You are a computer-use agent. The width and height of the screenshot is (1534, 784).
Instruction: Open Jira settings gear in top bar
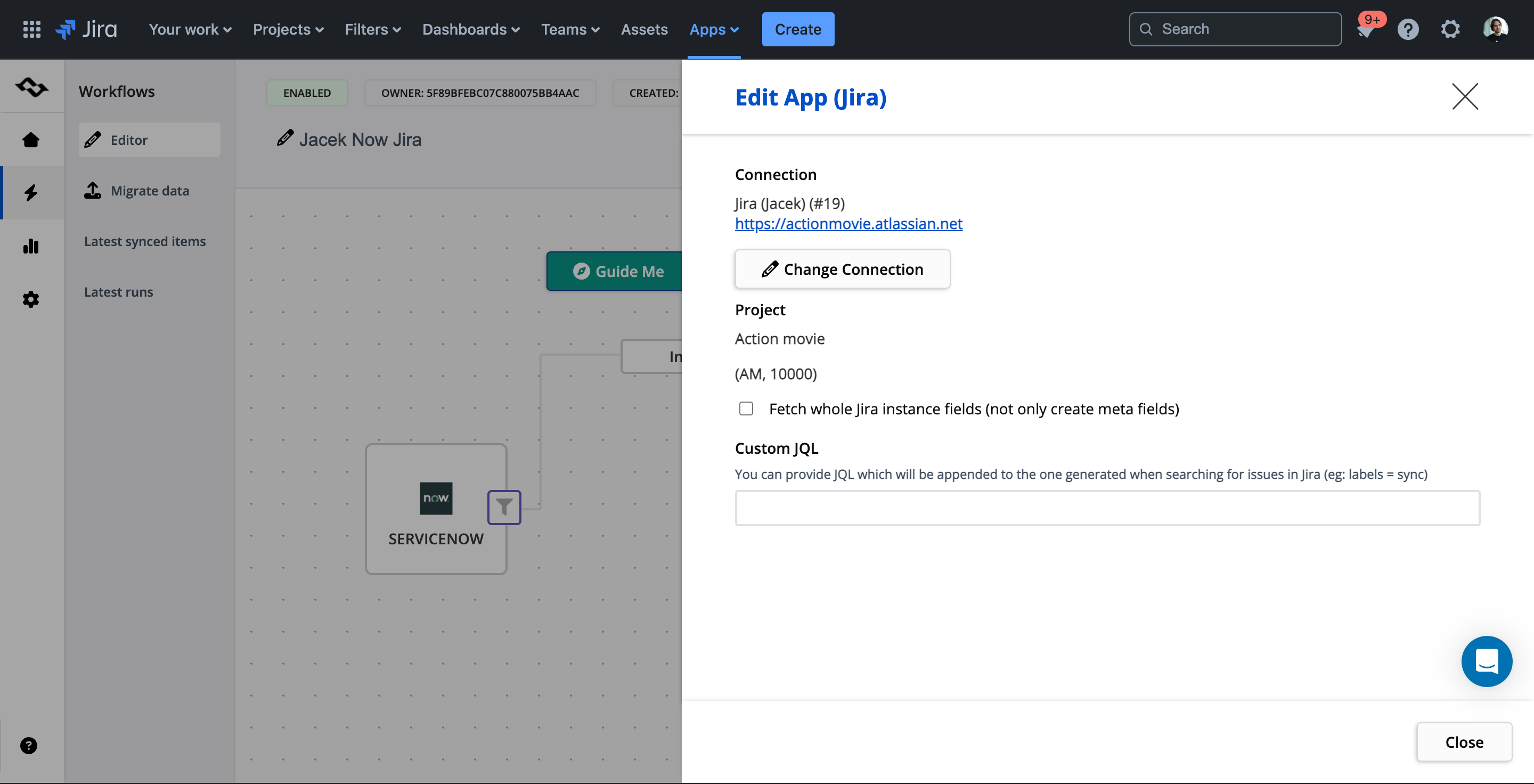pyautogui.click(x=1450, y=29)
